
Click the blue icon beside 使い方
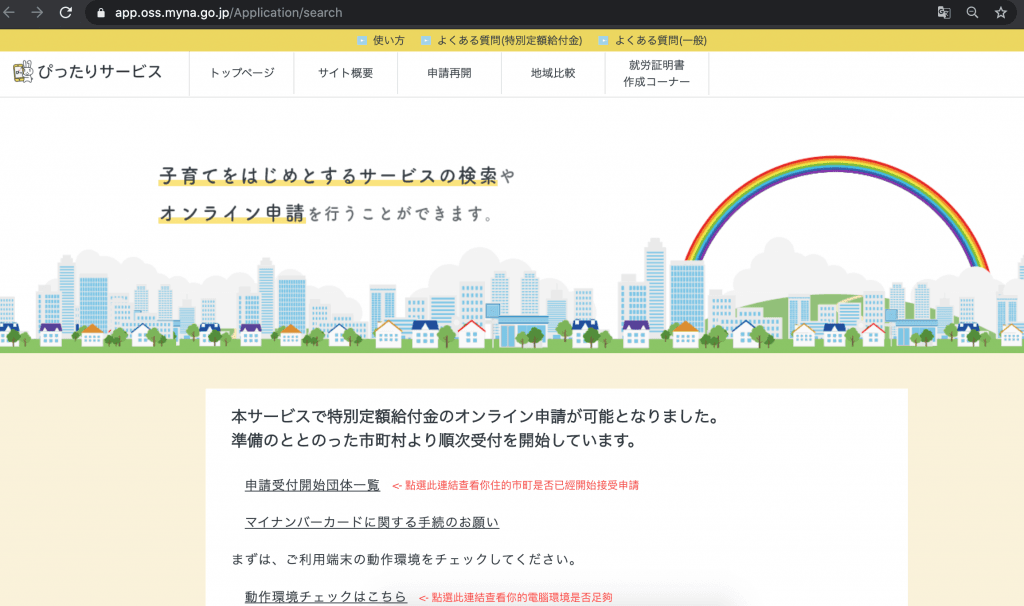(360, 41)
